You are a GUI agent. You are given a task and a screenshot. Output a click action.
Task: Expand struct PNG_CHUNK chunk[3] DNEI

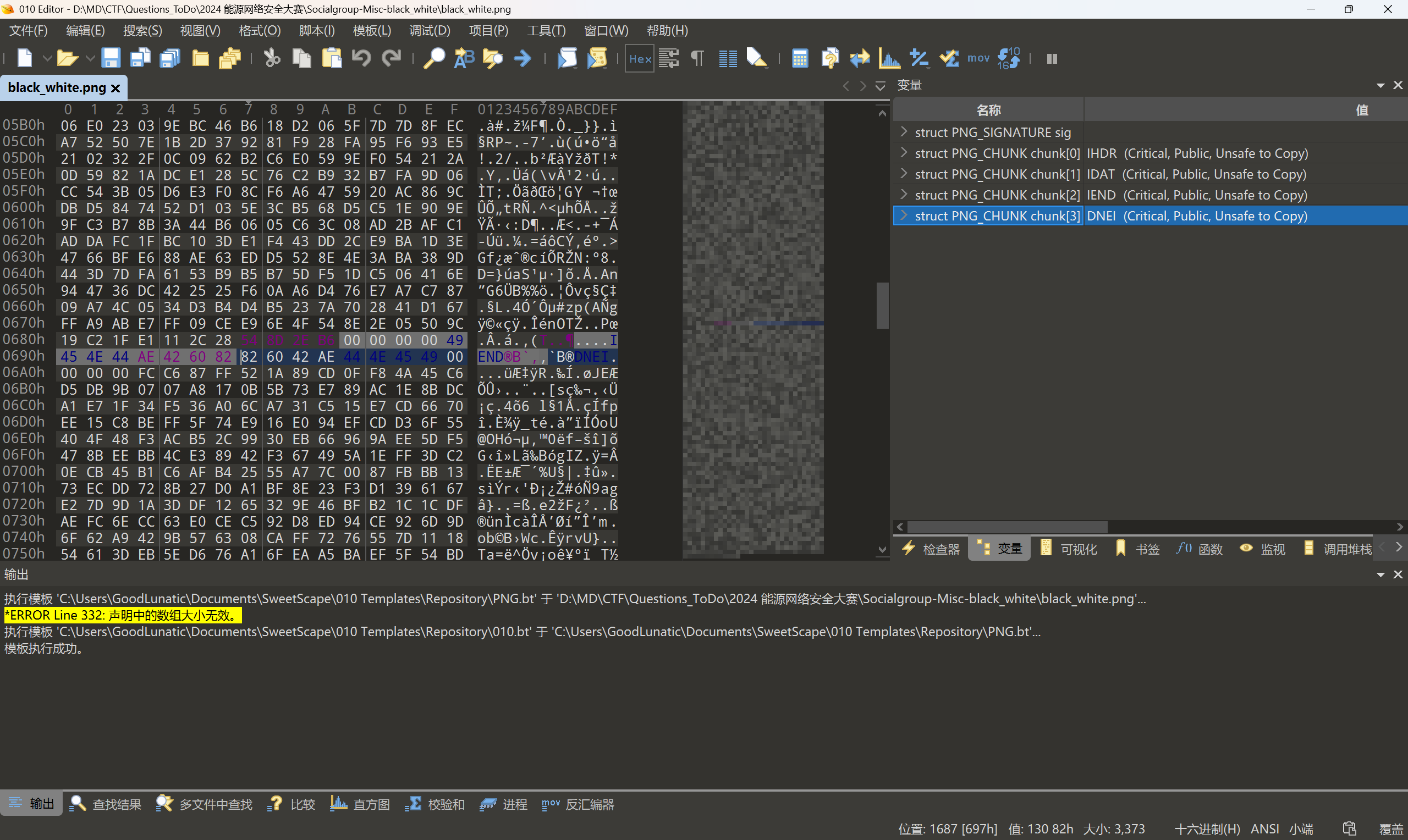904,215
